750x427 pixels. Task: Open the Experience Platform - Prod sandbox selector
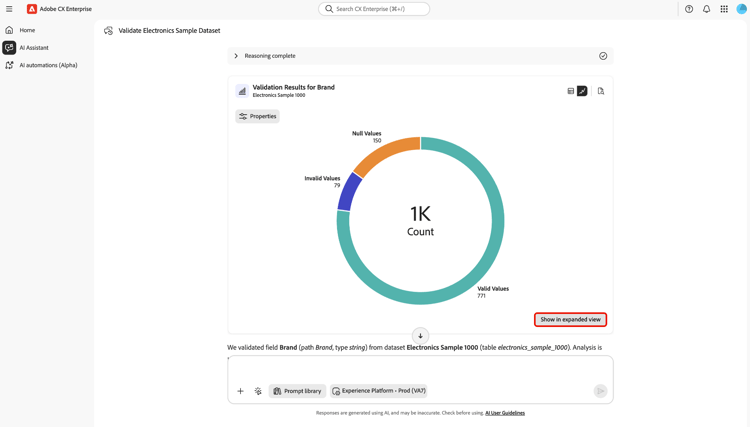tap(378, 391)
